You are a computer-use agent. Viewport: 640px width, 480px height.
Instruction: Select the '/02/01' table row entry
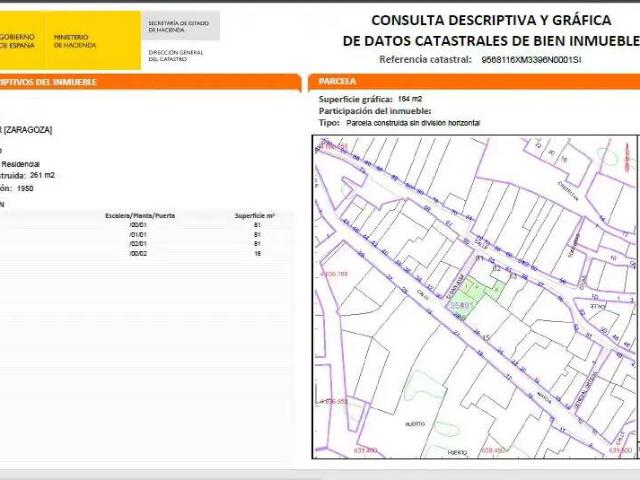(138, 244)
